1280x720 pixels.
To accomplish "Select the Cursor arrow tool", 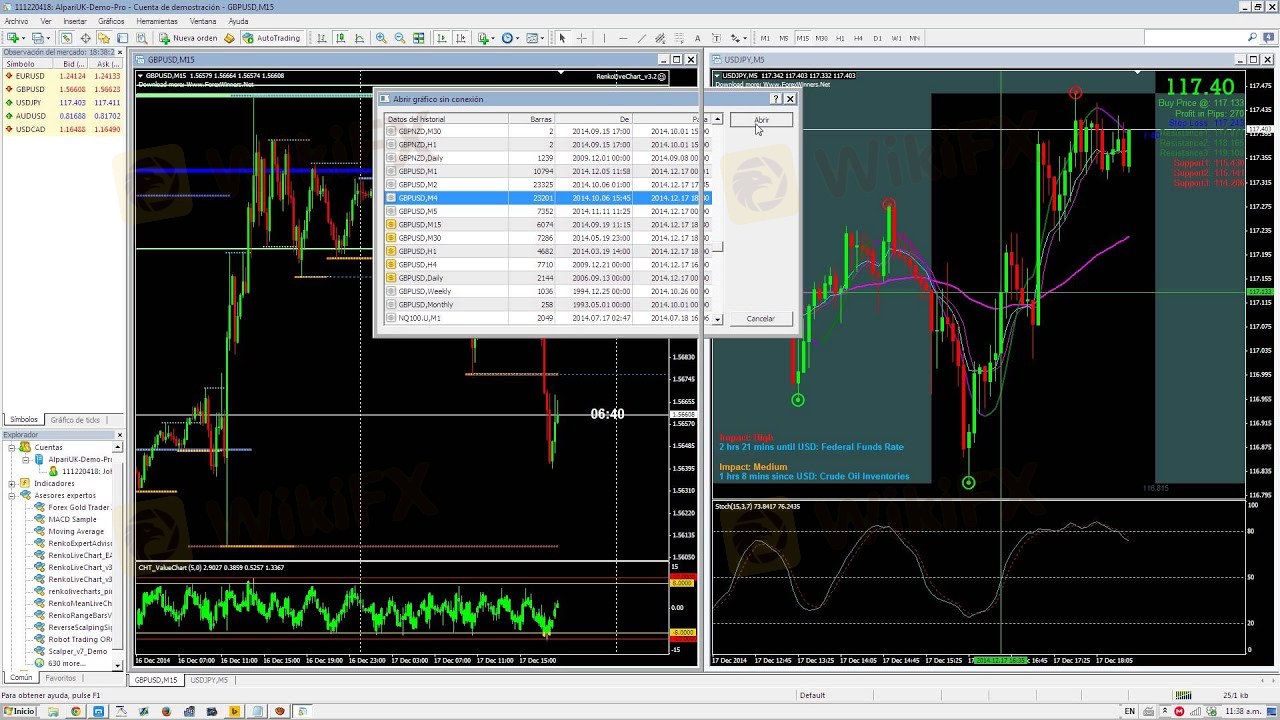I will pos(562,38).
